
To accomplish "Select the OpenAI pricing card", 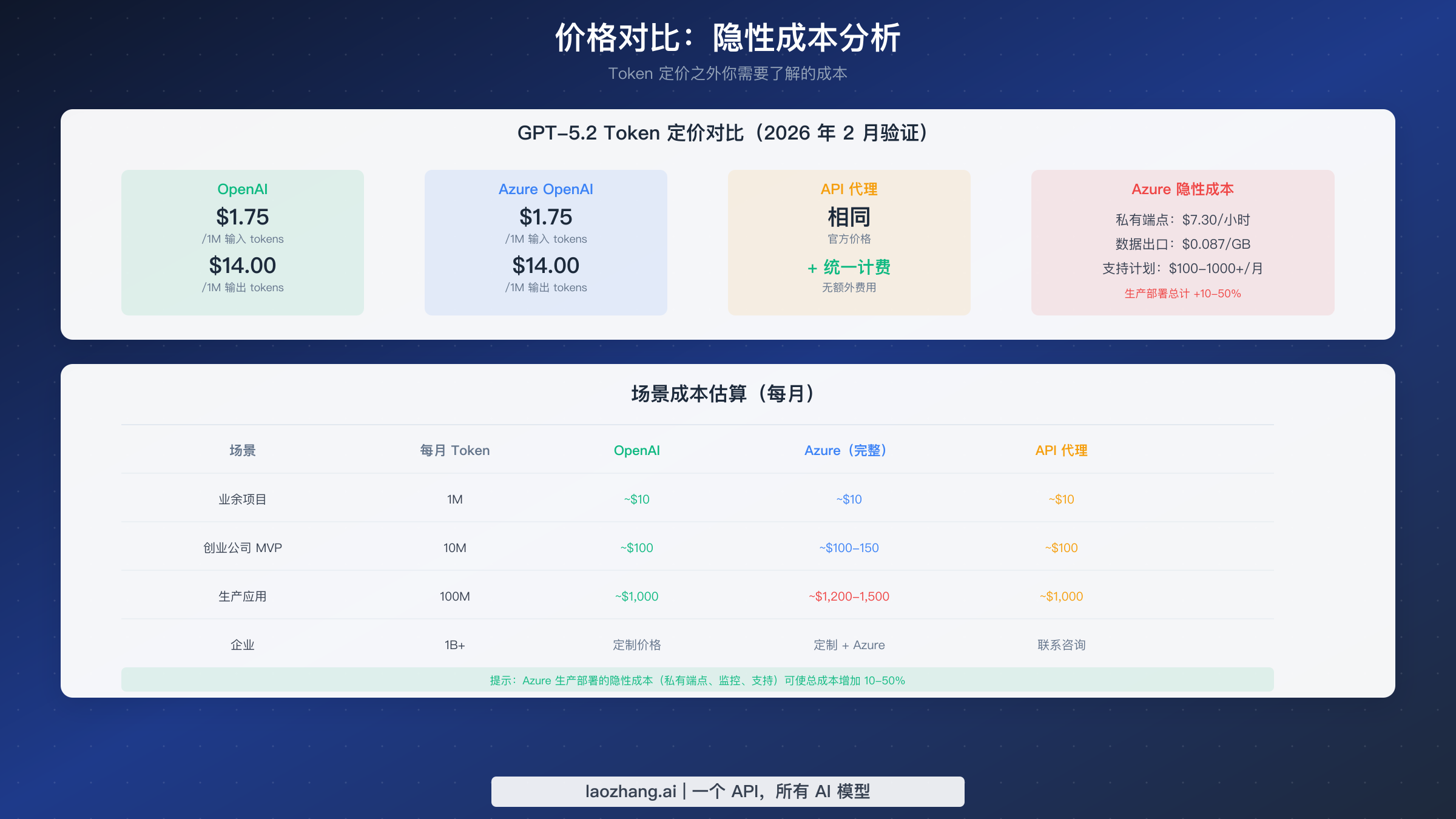I will (x=242, y=242).
